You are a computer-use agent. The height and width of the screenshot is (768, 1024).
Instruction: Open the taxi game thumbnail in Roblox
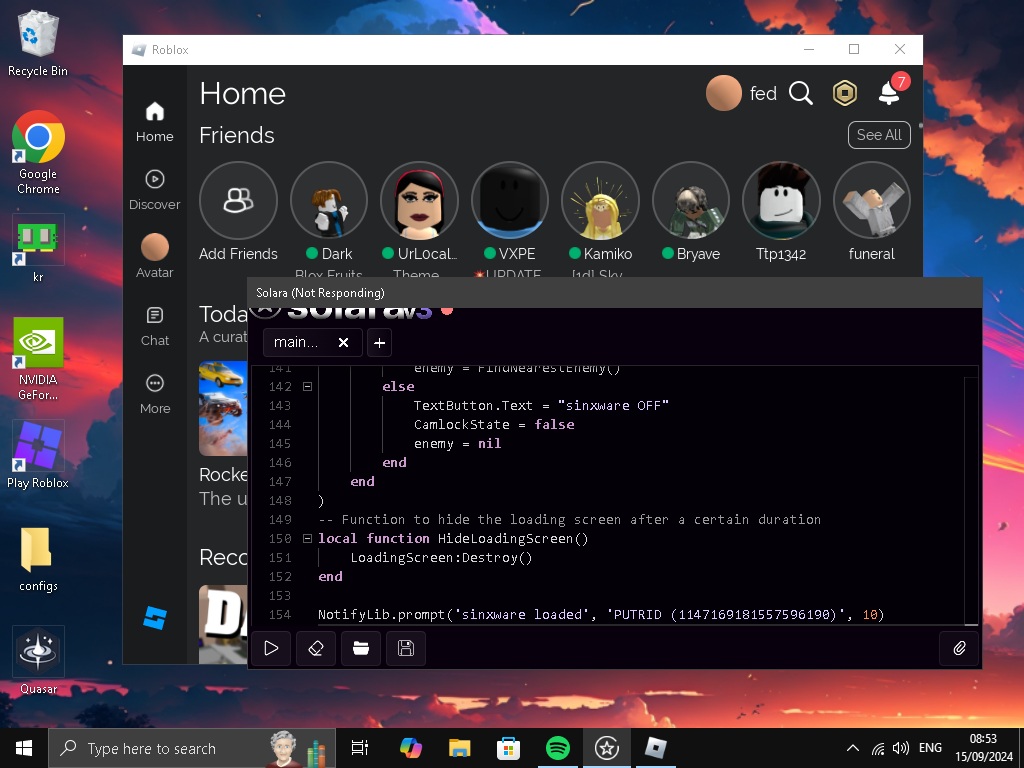[x=223, y=408]
